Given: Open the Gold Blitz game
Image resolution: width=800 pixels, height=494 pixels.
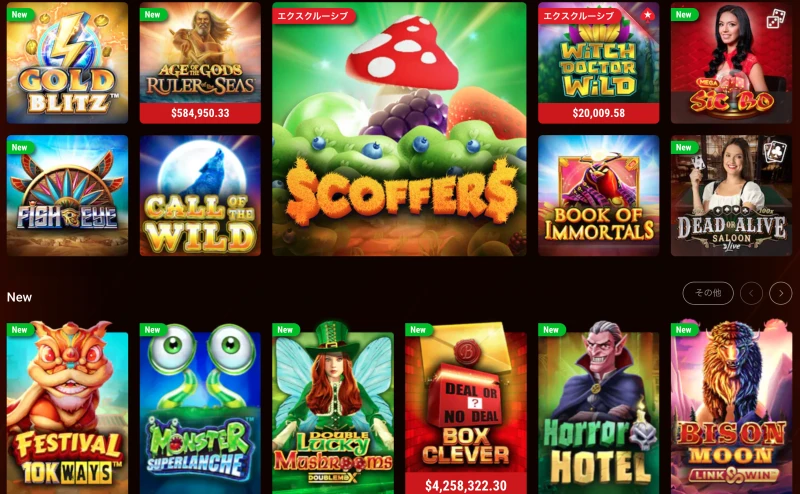Looking at the screenshot, I should 67,63.
